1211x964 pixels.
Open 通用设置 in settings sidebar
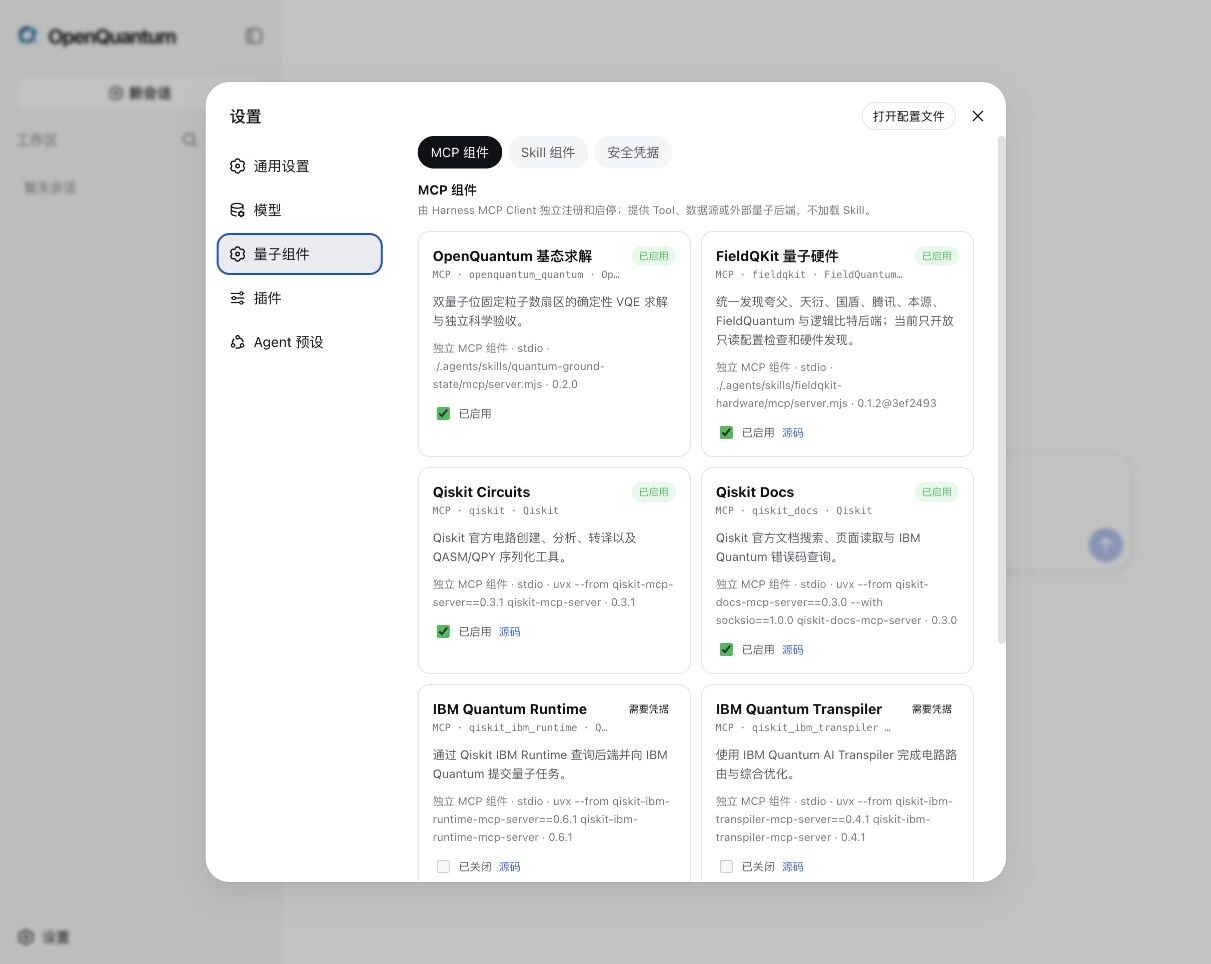[x=300, y=166]
